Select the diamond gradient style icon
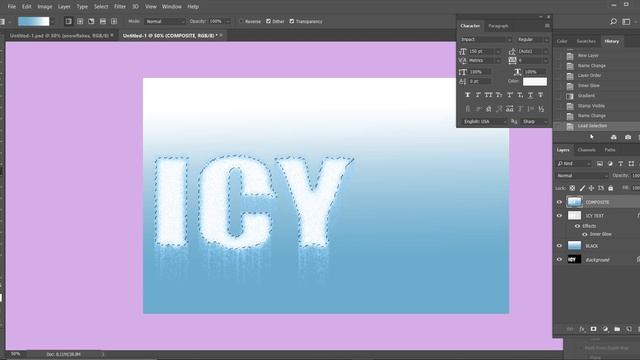This screenshot has height=360, width=640. click(x=114, y=21)
